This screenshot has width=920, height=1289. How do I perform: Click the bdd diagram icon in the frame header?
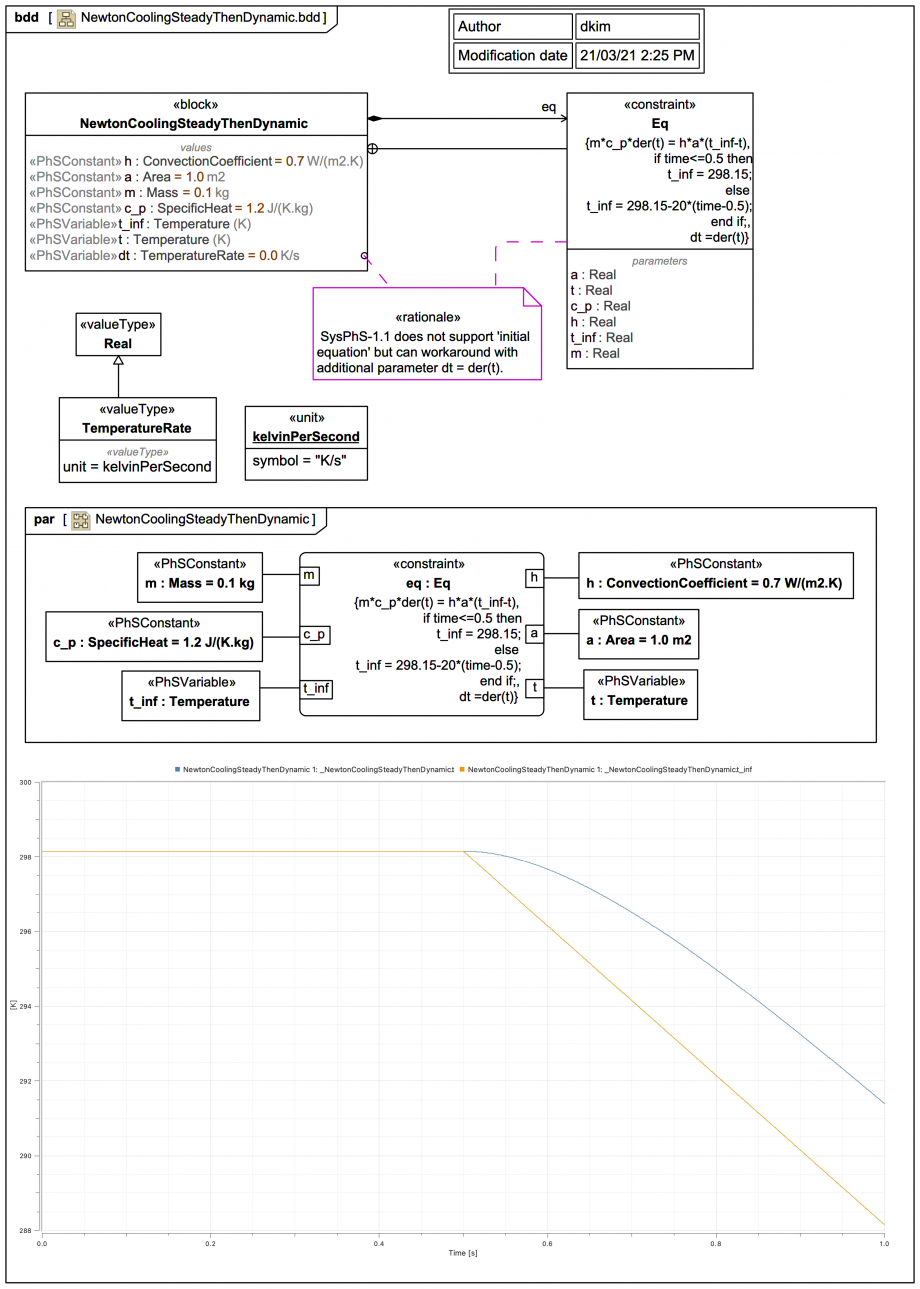[x=66, y=18]
